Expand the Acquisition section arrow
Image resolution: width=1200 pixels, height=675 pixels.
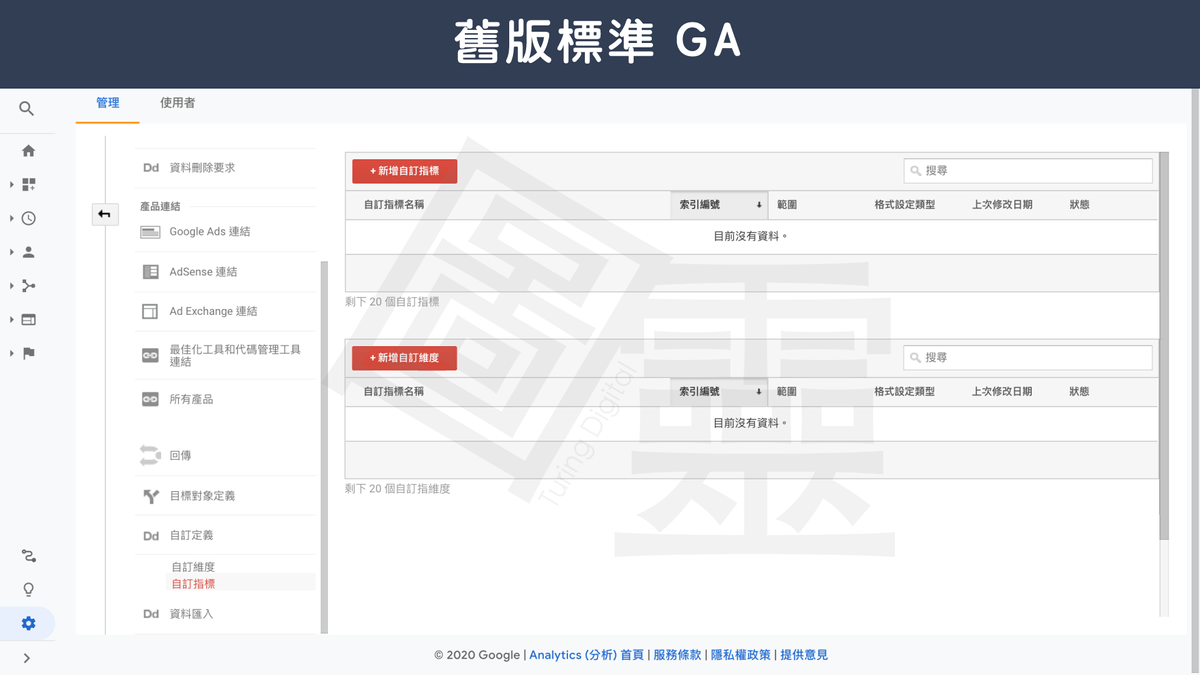[12, 286]
